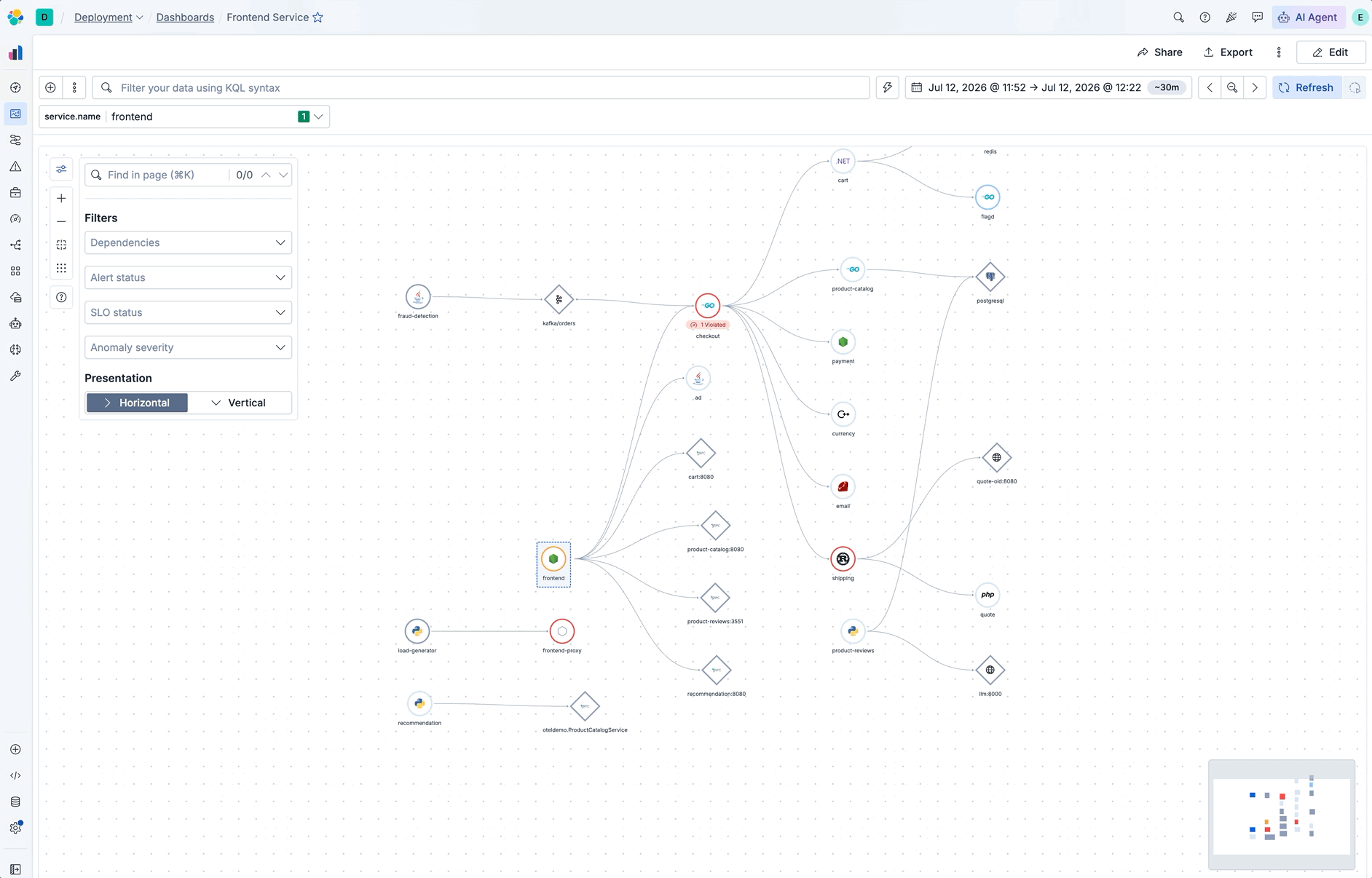Image resolution: width=1372 pixels, height=878 pixels.
Task: Select the quote-old:8080 node
Action: 996,458
